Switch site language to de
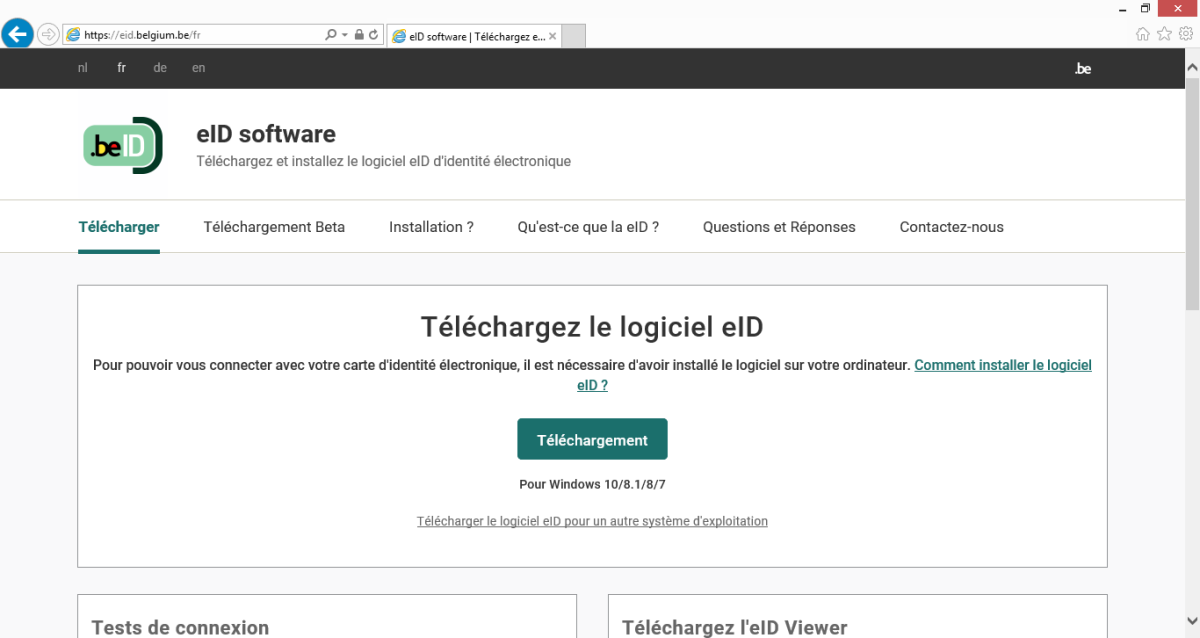The height and width of the screenshot is (638, 1200). pyautogui.click(x=160, y=68)
